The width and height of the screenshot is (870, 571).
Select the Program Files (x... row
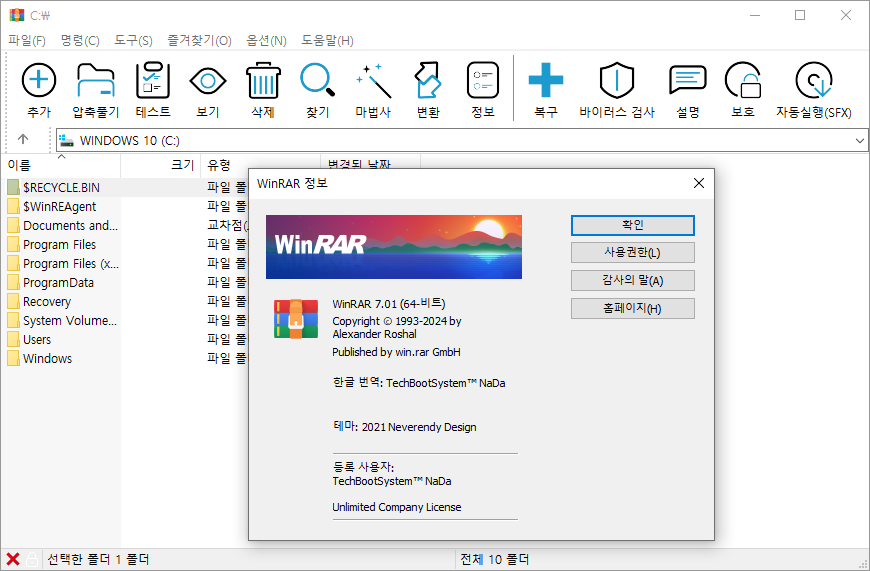[124, 264]
